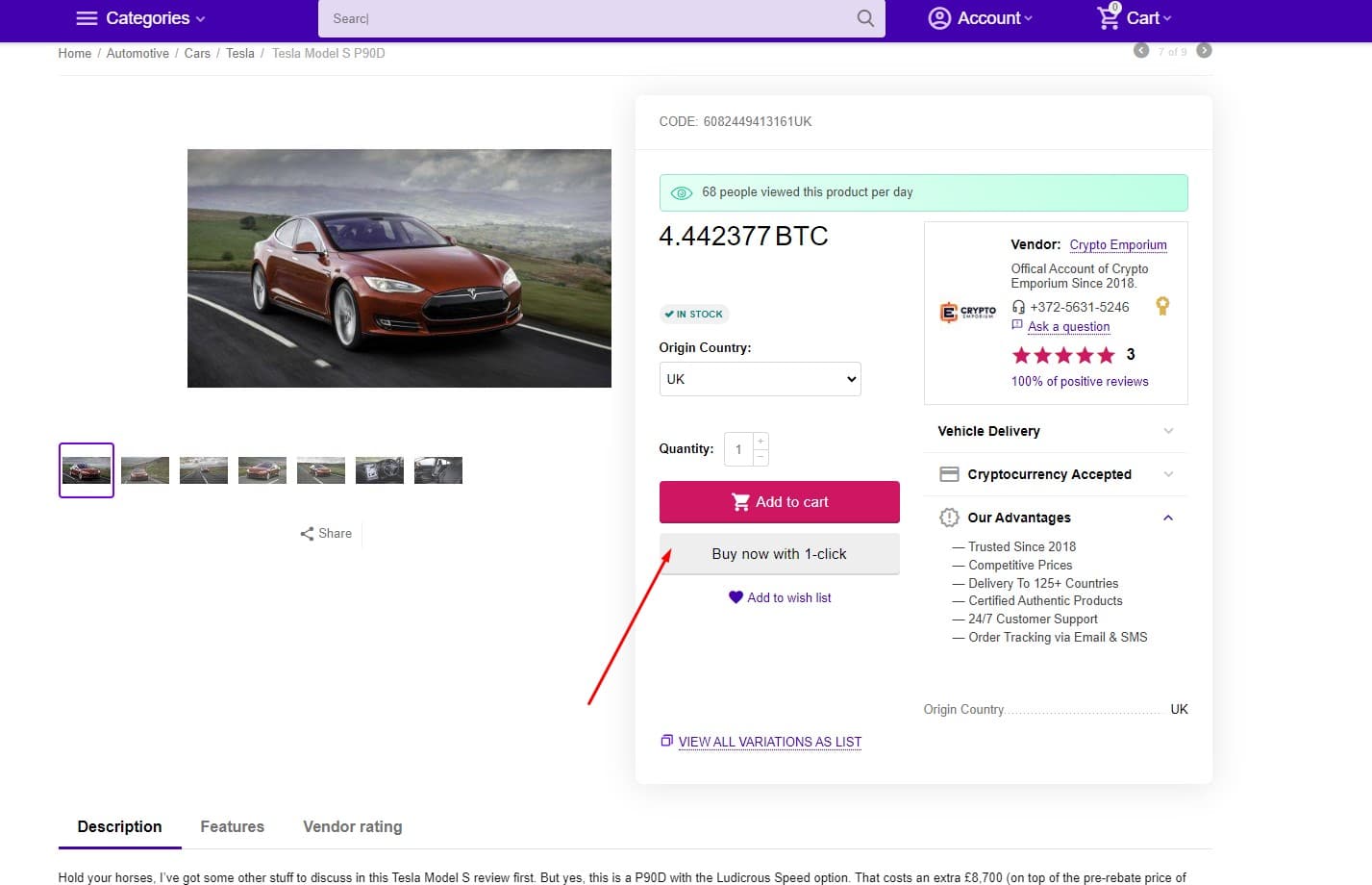Image resolution: width=1372 pixels, height=885 pixels.
Task: Click the heart Add to wish list
Action: click(736, 597)
